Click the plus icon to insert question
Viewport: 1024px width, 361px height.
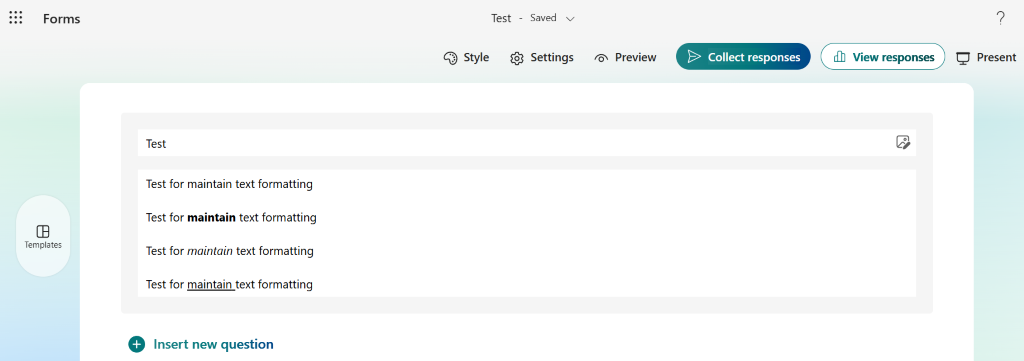coord(136,344)
